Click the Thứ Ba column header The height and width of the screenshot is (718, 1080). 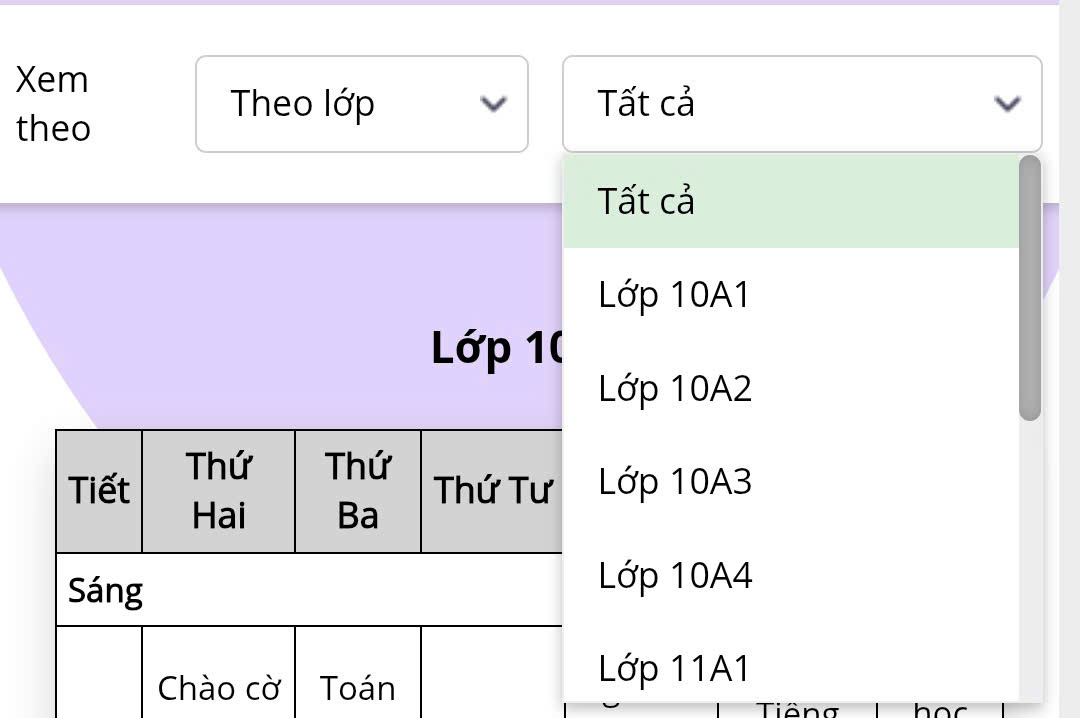(x=358, y=491)
